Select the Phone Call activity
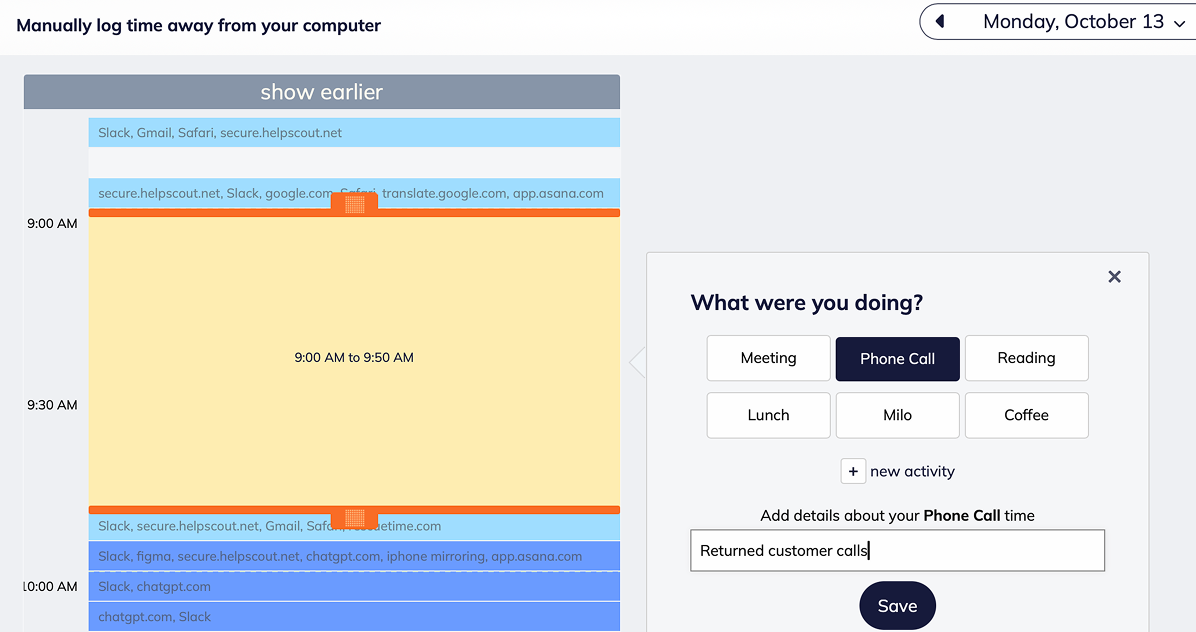Screen dimensions: 1196x632 pyautogui.click(x=897, y=358)
